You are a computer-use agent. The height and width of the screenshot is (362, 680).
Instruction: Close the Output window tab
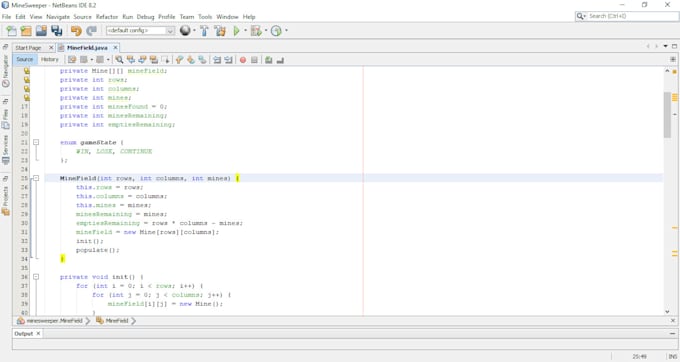tap(38, 333)
